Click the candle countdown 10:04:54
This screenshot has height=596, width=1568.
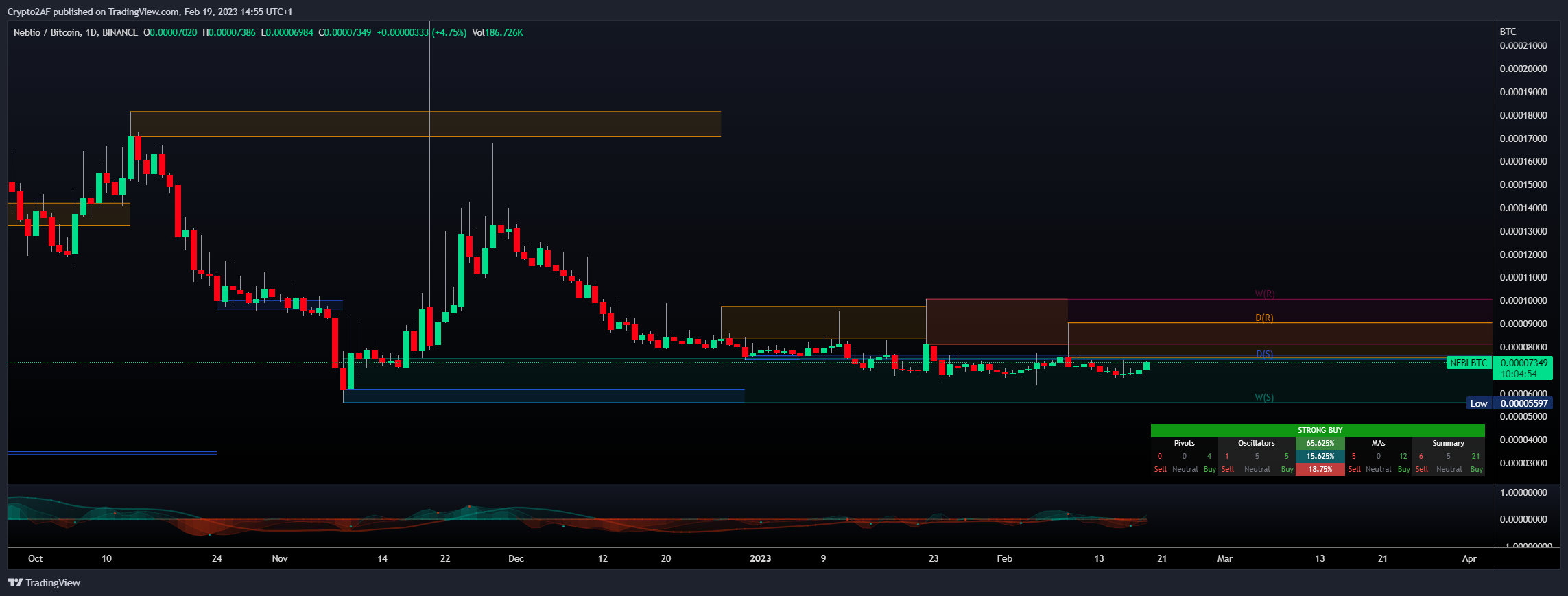tap(1519, 374)
